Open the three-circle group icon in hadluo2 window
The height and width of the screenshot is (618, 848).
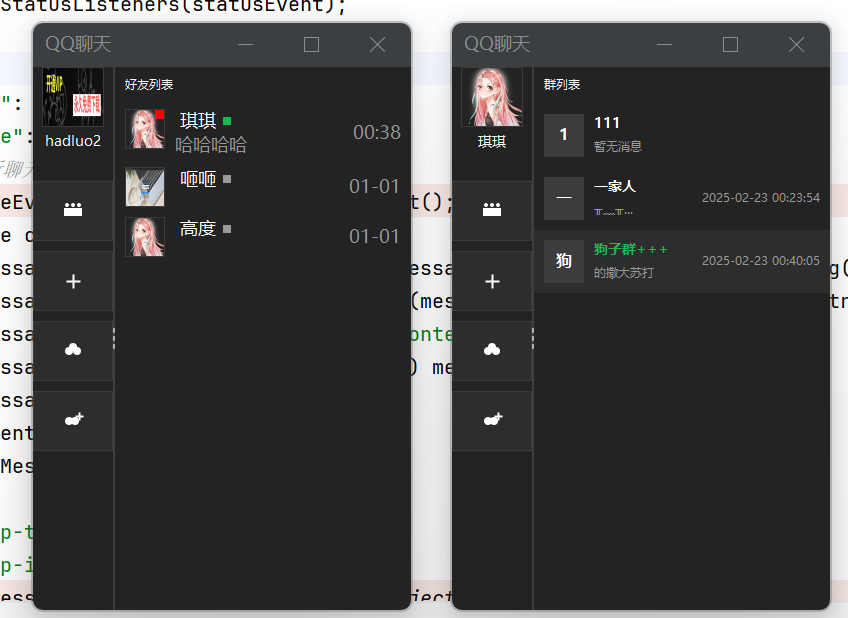coord(73,350)
